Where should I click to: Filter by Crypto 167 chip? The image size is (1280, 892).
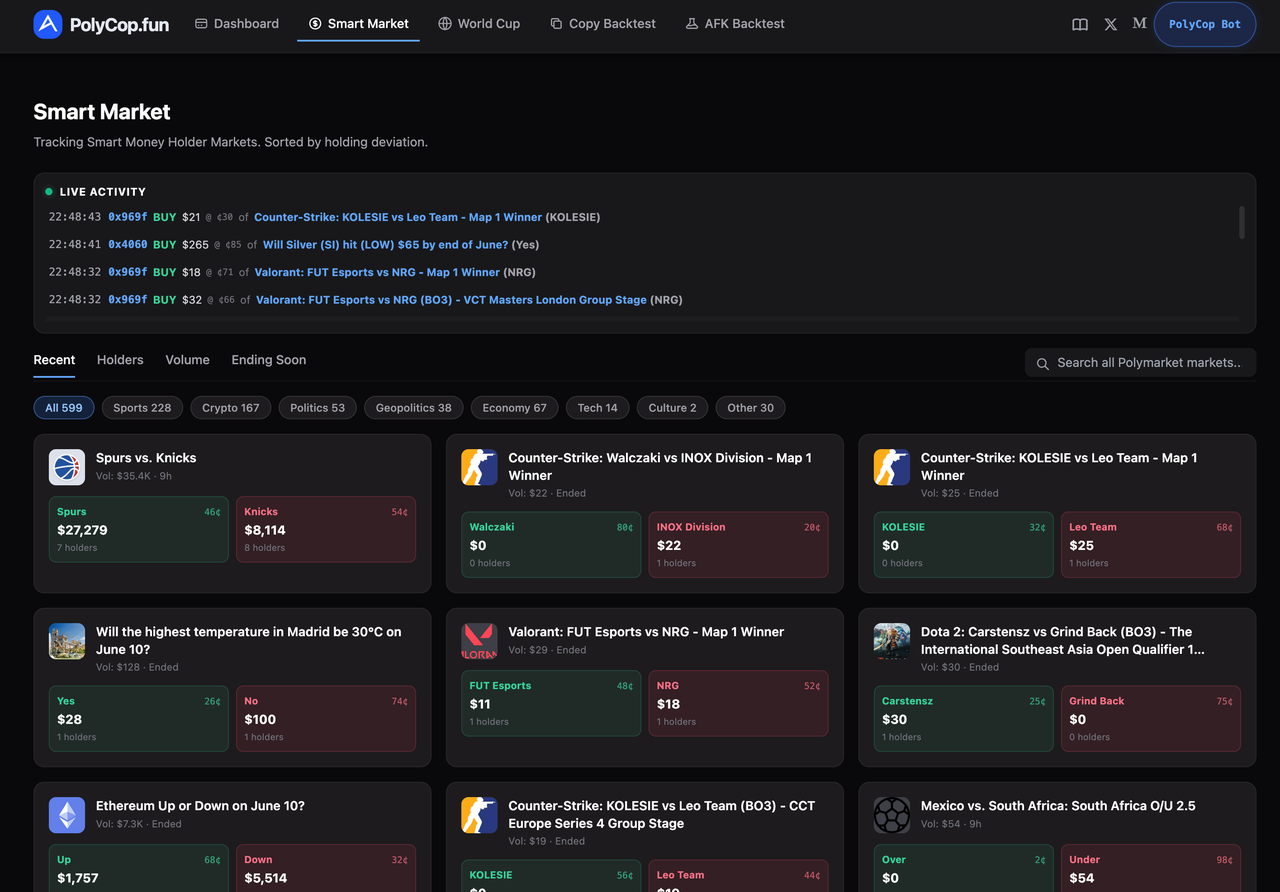pos(231,408)
